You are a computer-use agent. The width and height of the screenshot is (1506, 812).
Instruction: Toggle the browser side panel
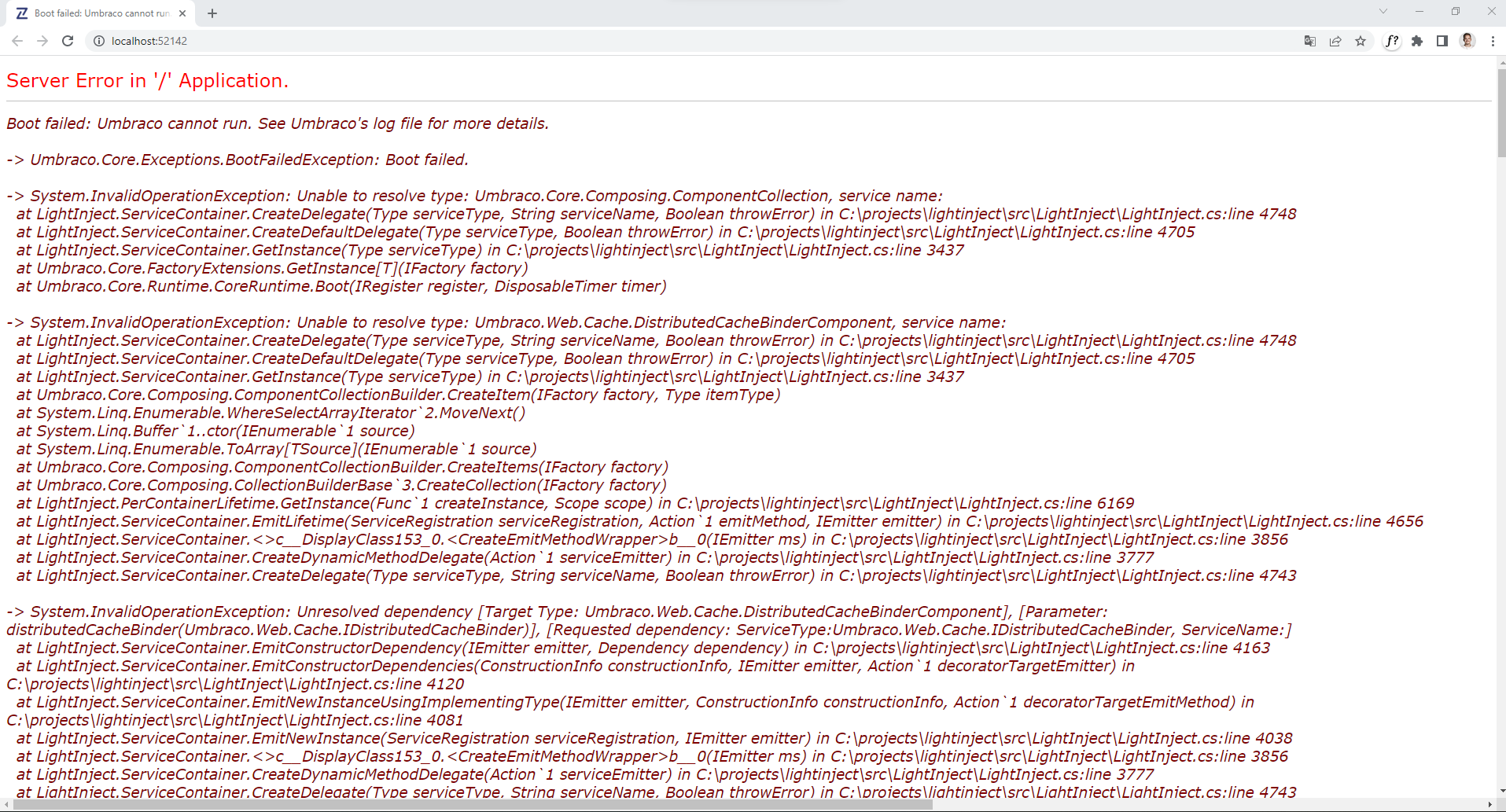pyautogui.click(x=1442, y=41)
